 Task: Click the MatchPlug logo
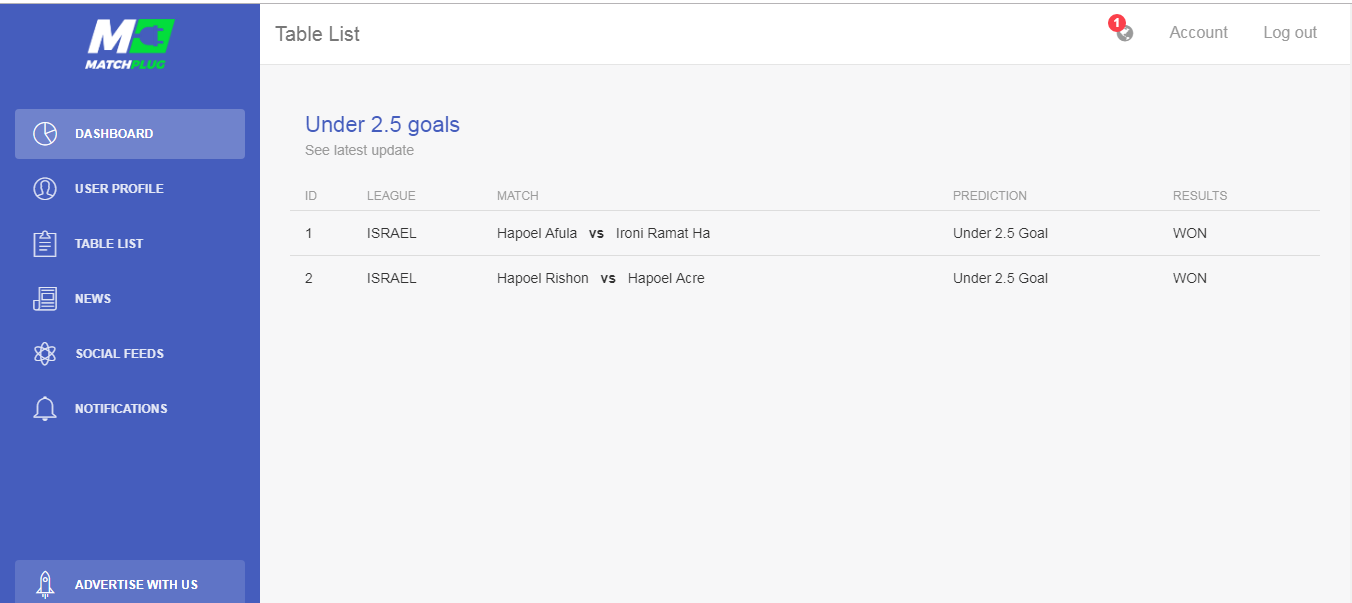(130, 45)
